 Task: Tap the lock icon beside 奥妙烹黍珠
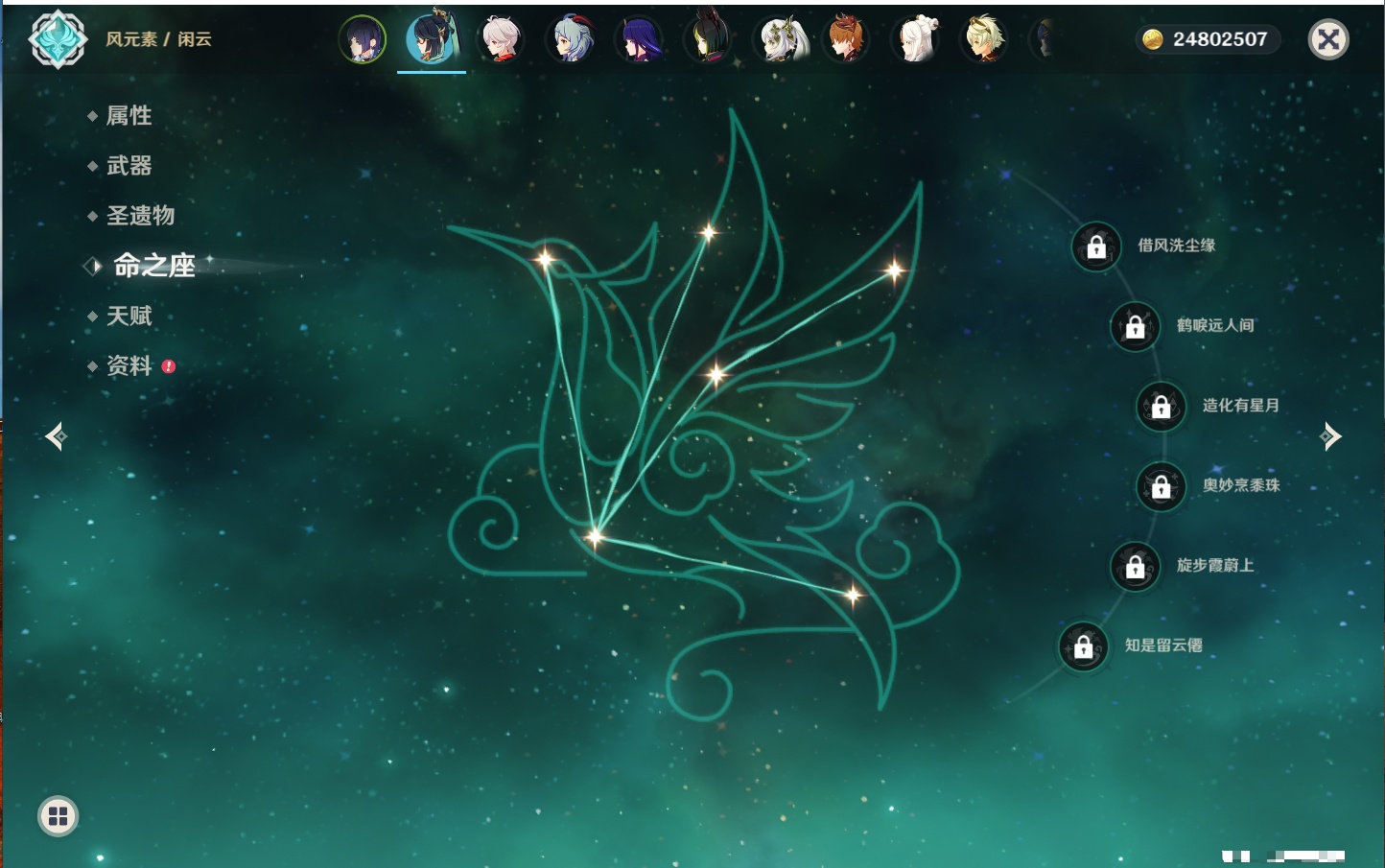click(x=1162, y=486)
